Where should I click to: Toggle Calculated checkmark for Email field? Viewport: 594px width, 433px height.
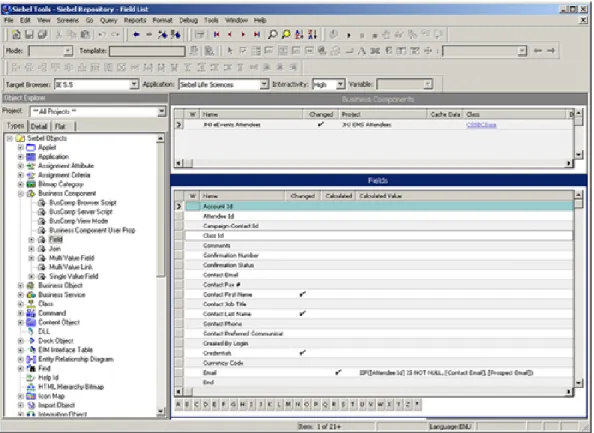[x=338, y=372]
